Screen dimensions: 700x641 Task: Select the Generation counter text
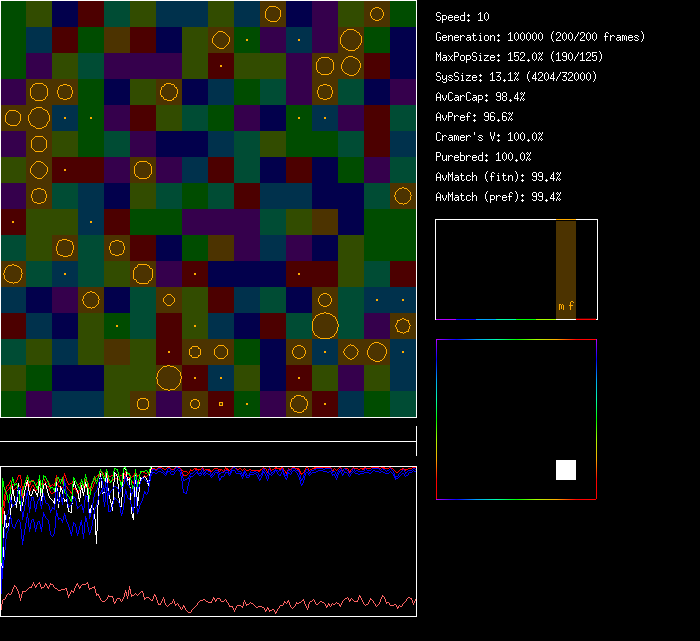(540, 37)
